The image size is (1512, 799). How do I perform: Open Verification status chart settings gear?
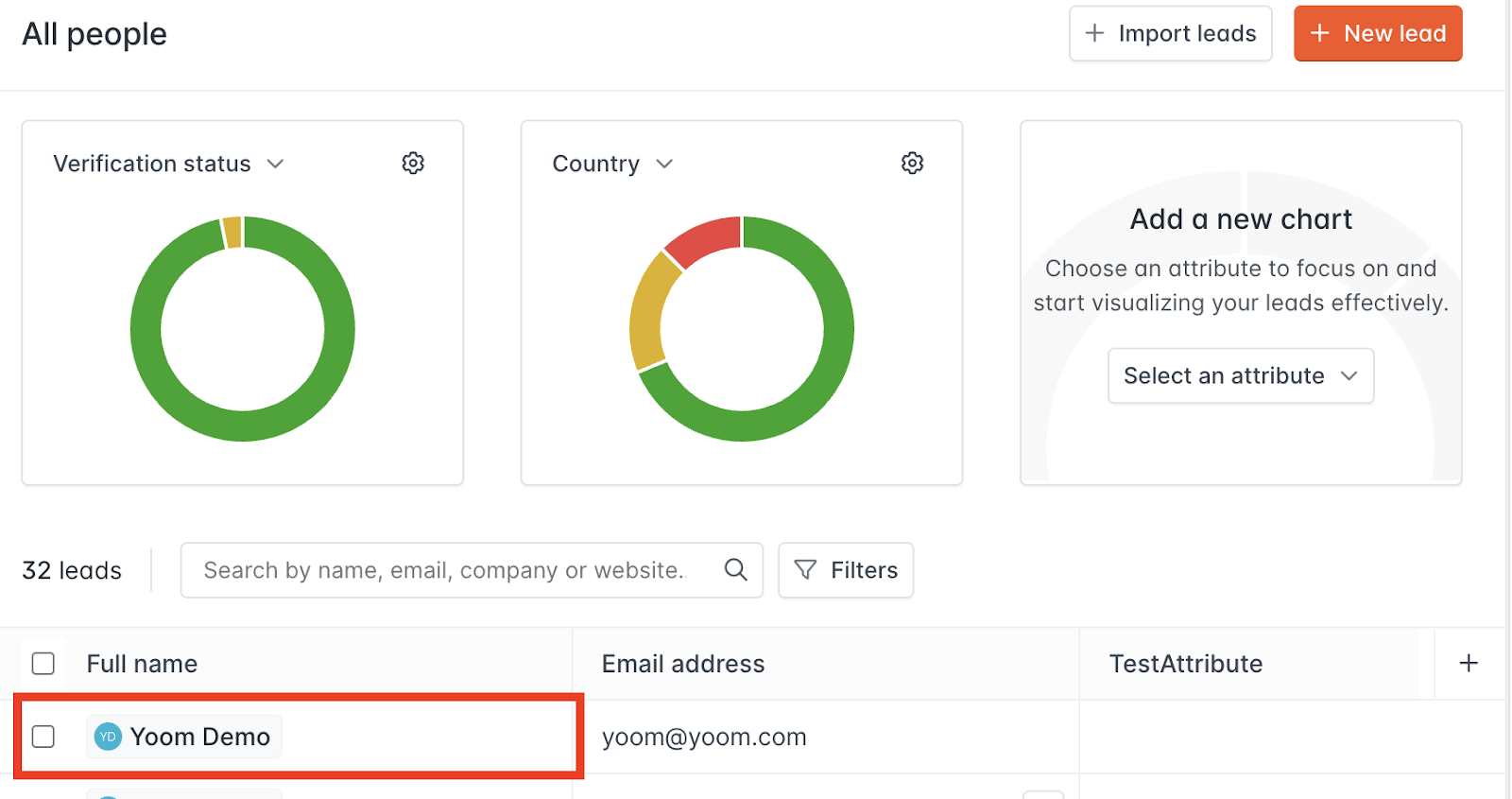413,164
